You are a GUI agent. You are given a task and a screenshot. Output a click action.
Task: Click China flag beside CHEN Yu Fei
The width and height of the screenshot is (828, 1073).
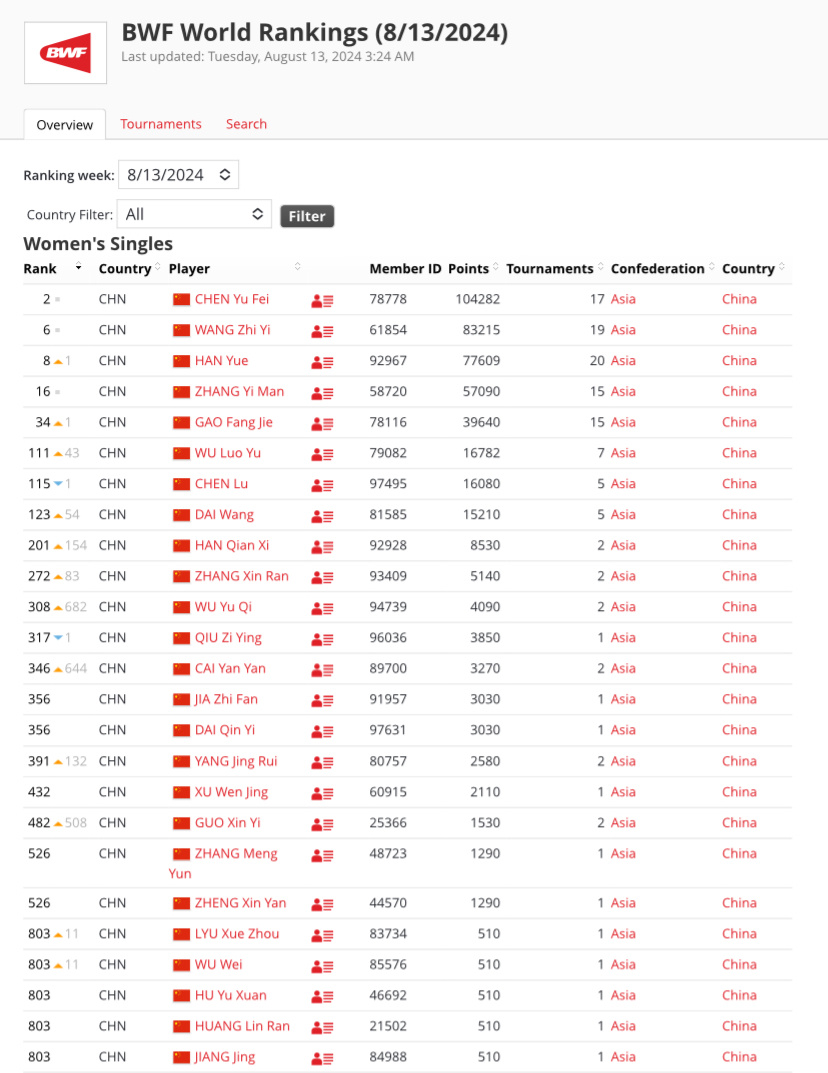coord(181,300)
